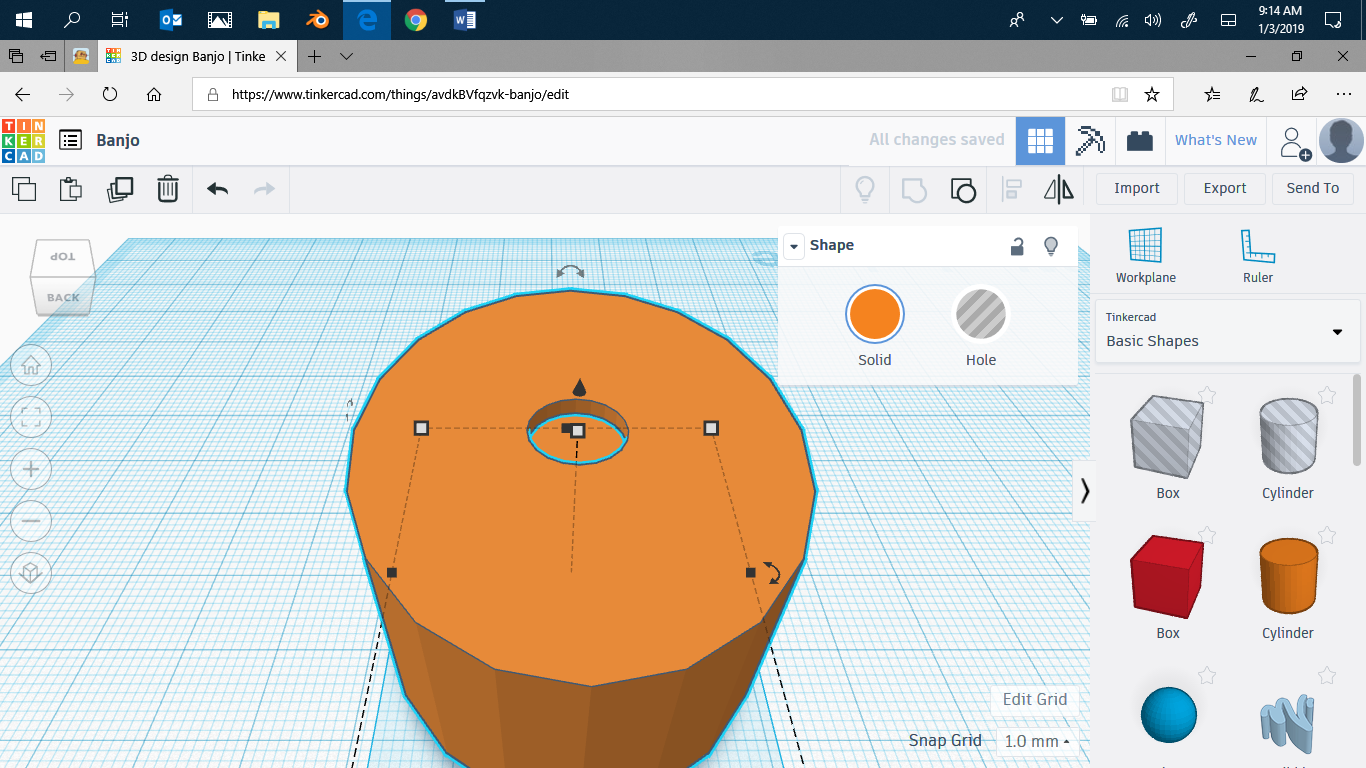Click the Mirror tool icon
1366x768 pixels.
(1059, 189)
